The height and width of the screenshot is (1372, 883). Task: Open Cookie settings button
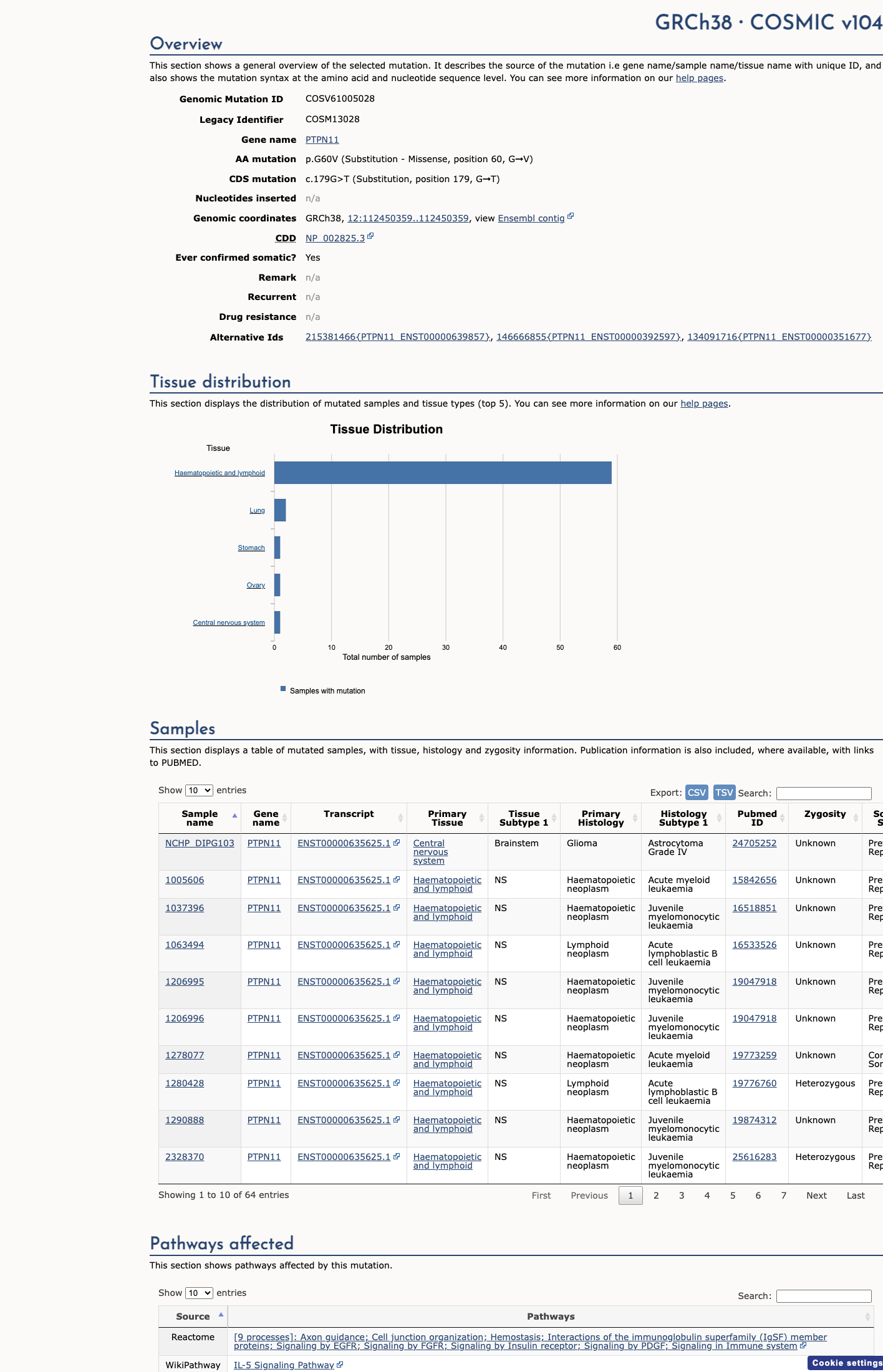846,1363
